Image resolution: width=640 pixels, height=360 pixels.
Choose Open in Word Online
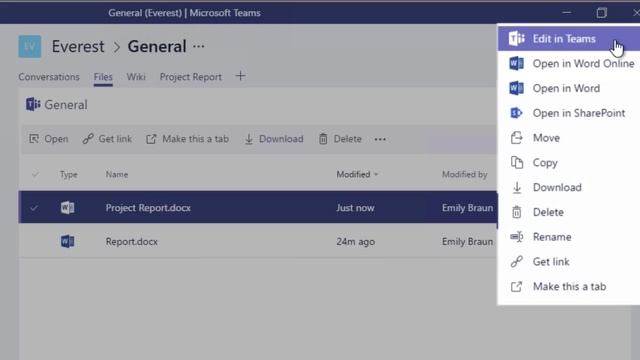coord(569,64)
